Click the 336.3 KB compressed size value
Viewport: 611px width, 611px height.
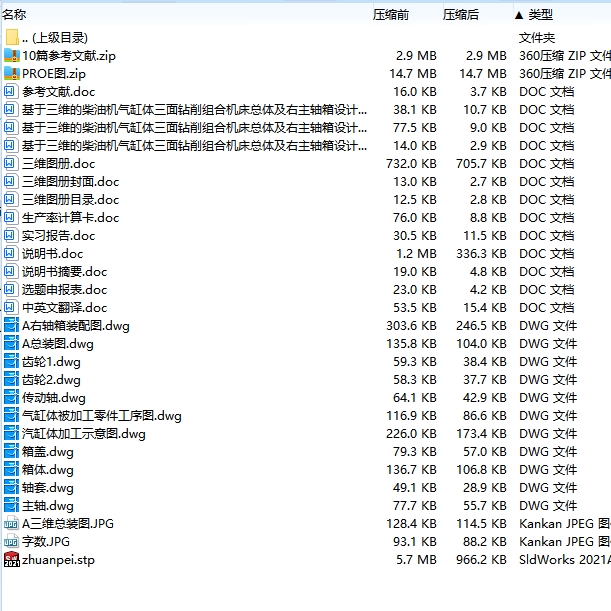pos(481,254)
